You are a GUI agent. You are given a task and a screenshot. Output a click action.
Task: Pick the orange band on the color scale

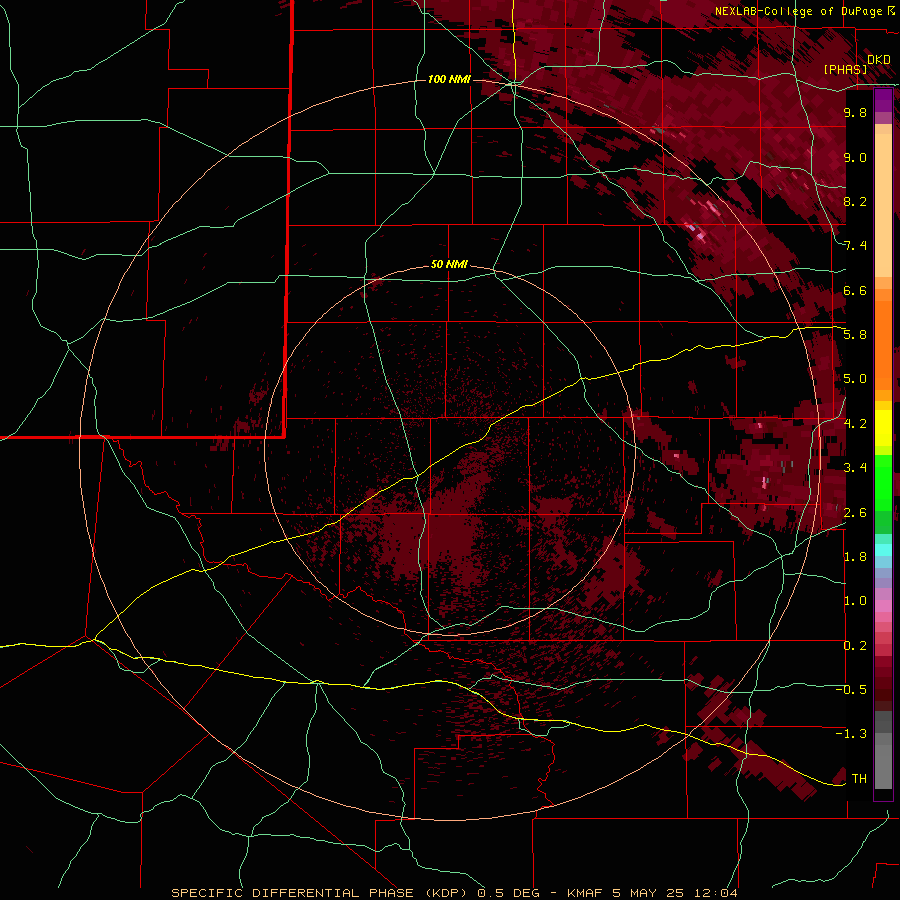coord(883,344)
